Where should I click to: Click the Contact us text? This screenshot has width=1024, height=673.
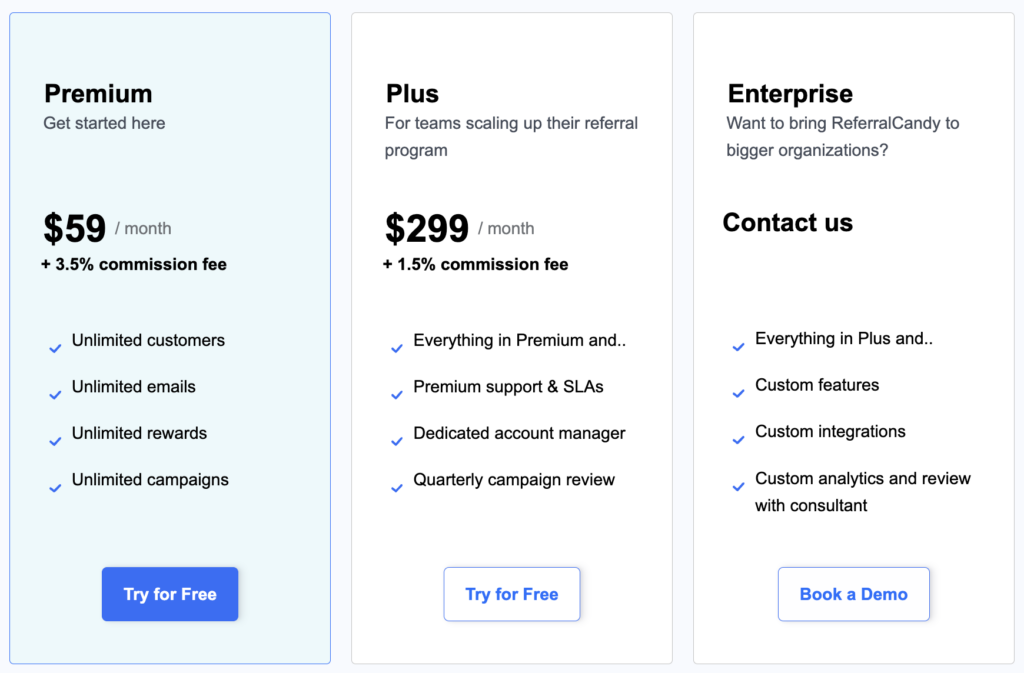[x=788, y=223]
